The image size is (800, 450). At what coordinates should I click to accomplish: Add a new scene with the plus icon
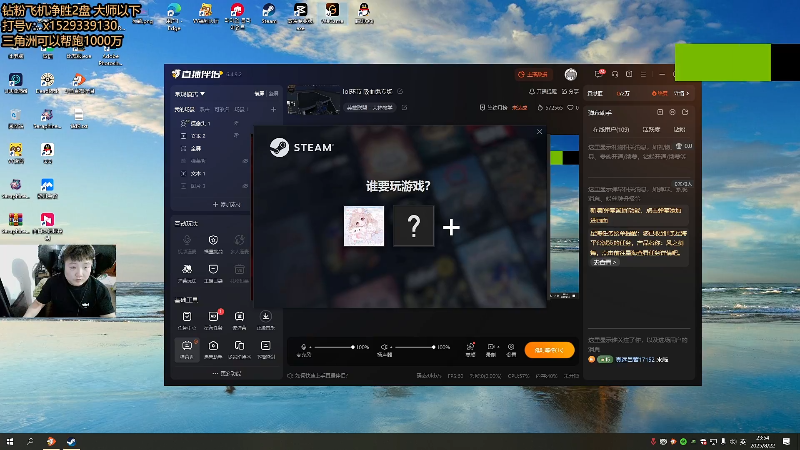pos(273,109)
